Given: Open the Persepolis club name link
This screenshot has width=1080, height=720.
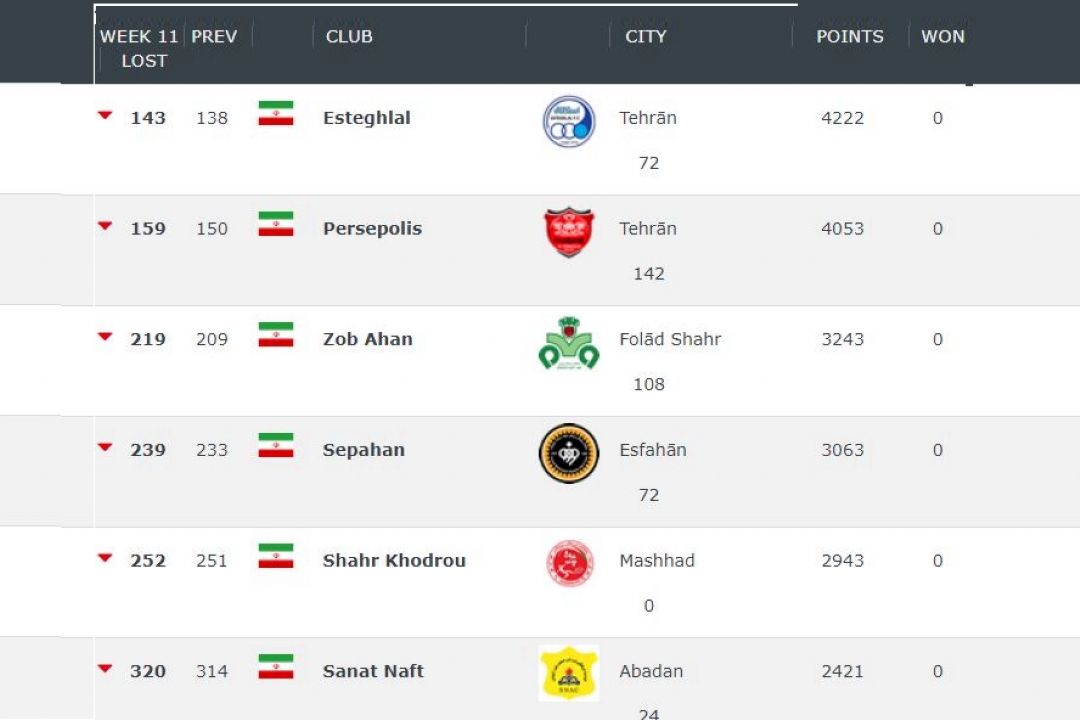Looking at the screenshot, I should click(372, 229).
